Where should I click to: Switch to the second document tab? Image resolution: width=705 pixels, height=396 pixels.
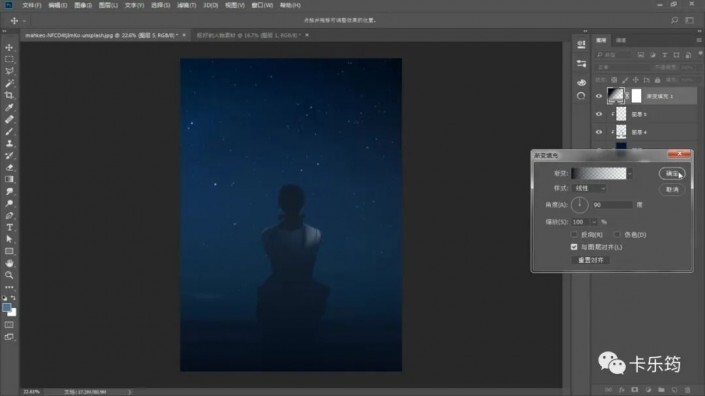[248, 35]
